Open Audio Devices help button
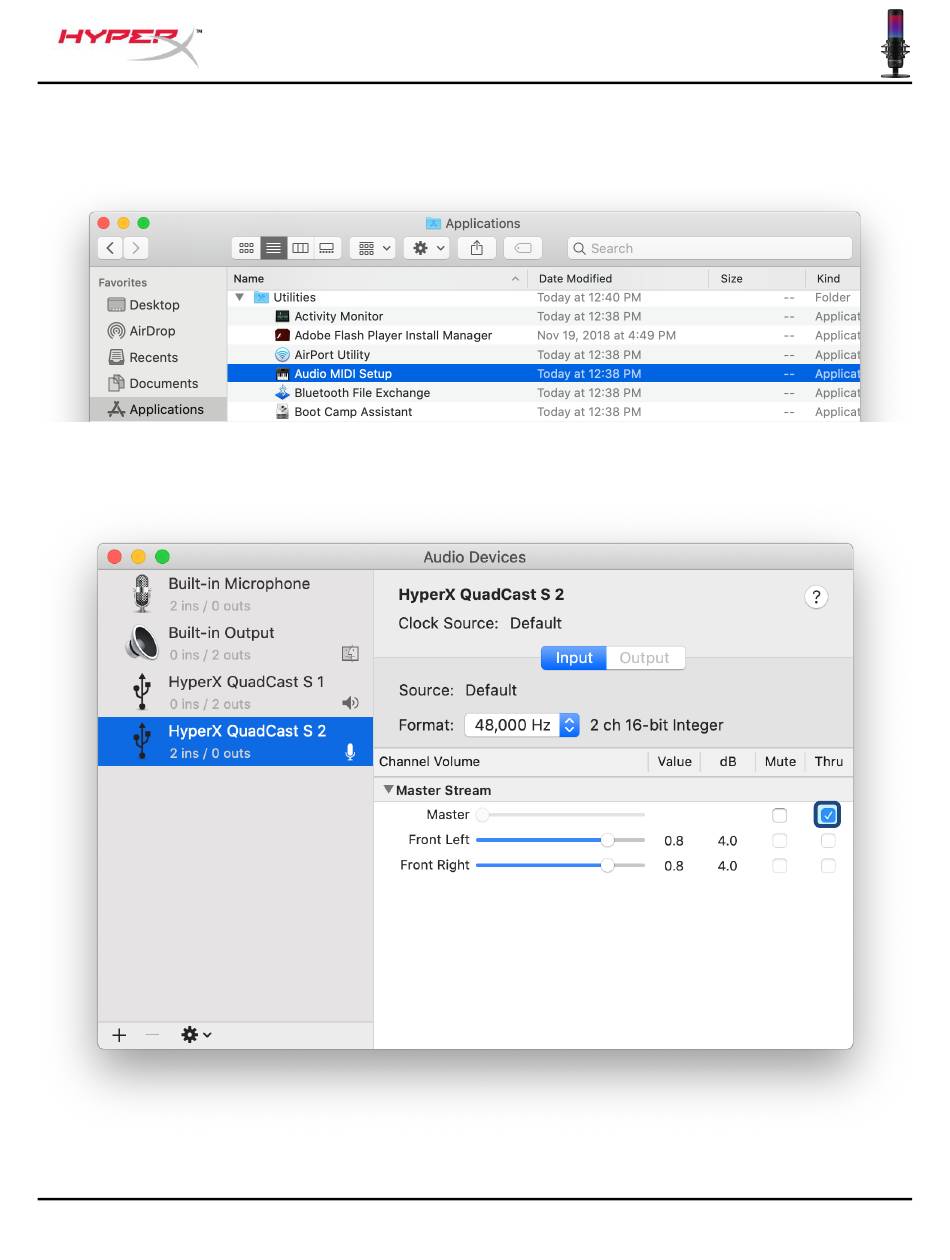 pos(816,597)
